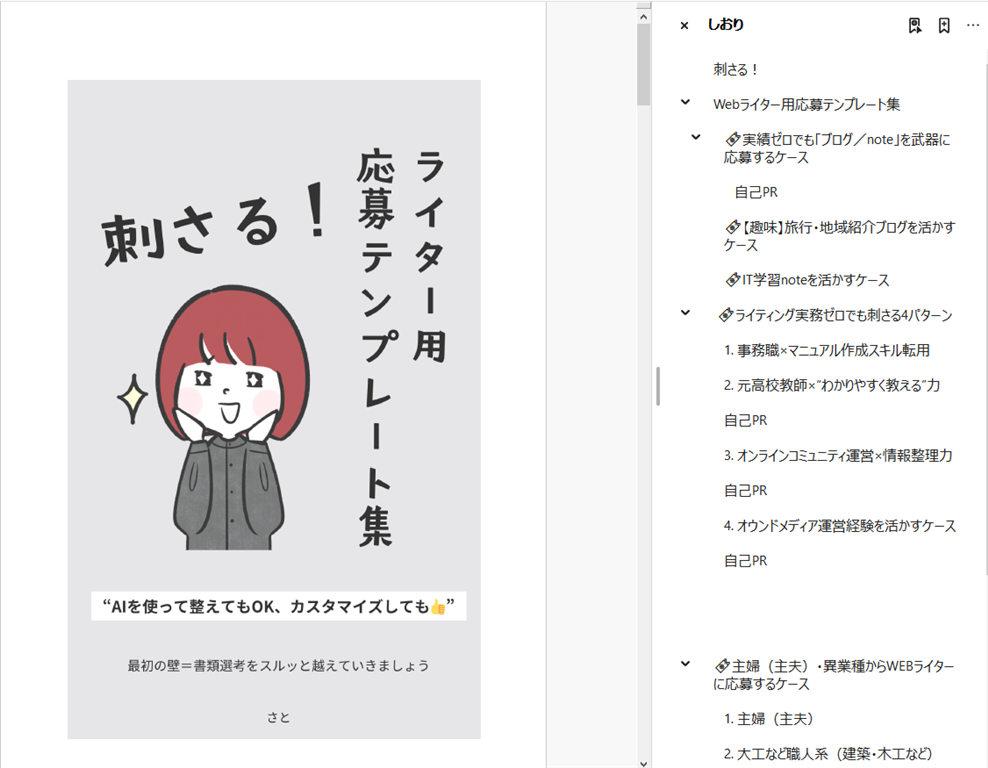The width and height of the screenshot is (988, 768).
Task: Click the scroll down arrow of document scrollbar
Action: 643,760
